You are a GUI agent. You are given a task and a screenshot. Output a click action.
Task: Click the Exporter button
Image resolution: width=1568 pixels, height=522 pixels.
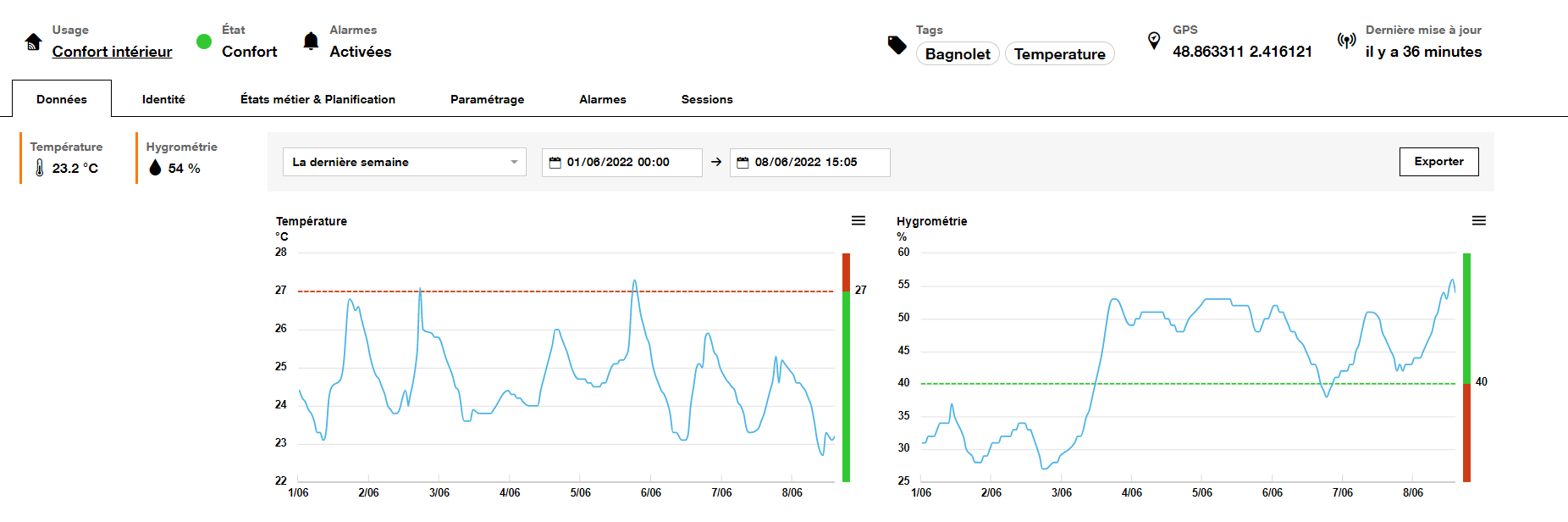coord(1438,162)
